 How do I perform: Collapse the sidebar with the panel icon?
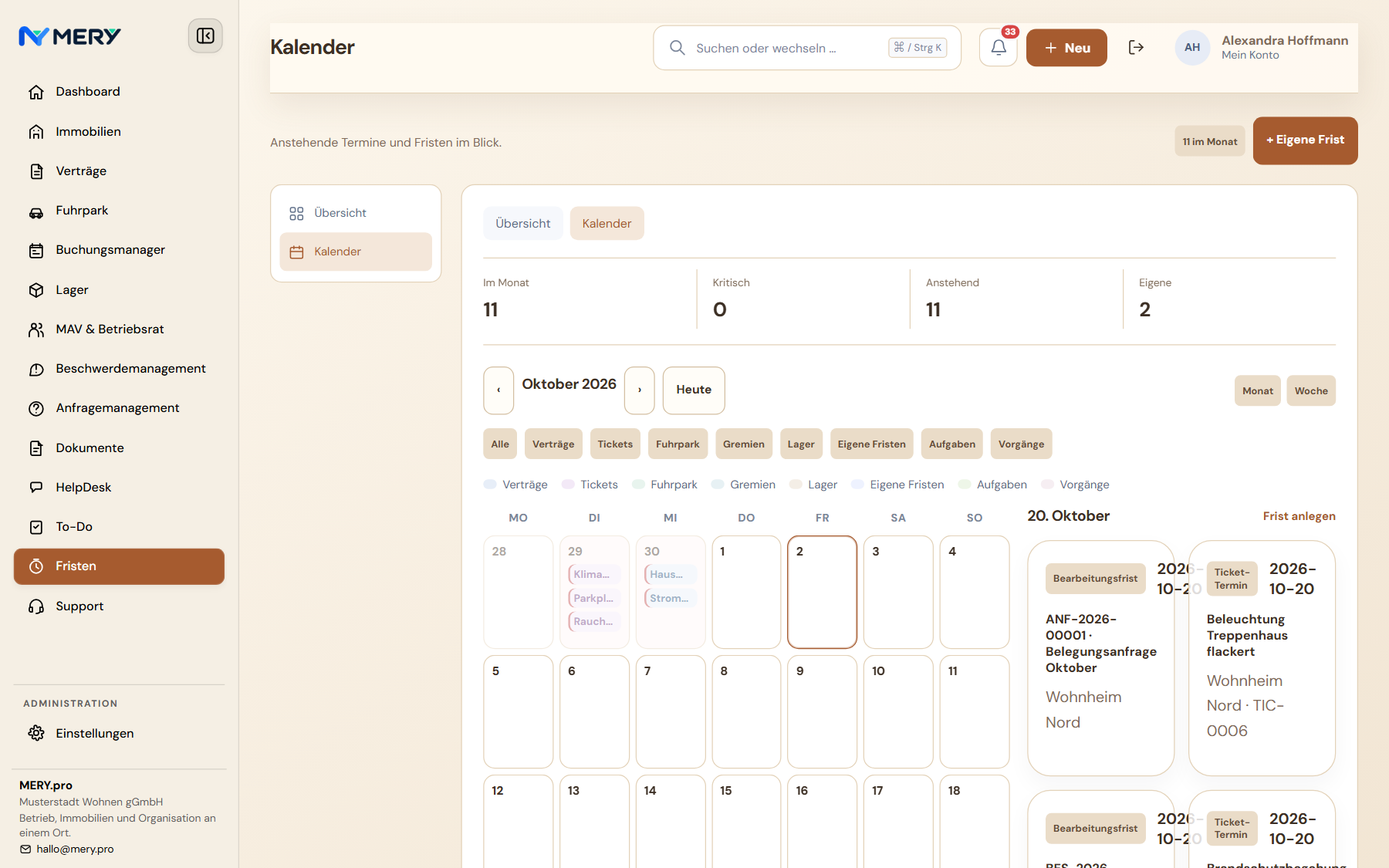205,36
